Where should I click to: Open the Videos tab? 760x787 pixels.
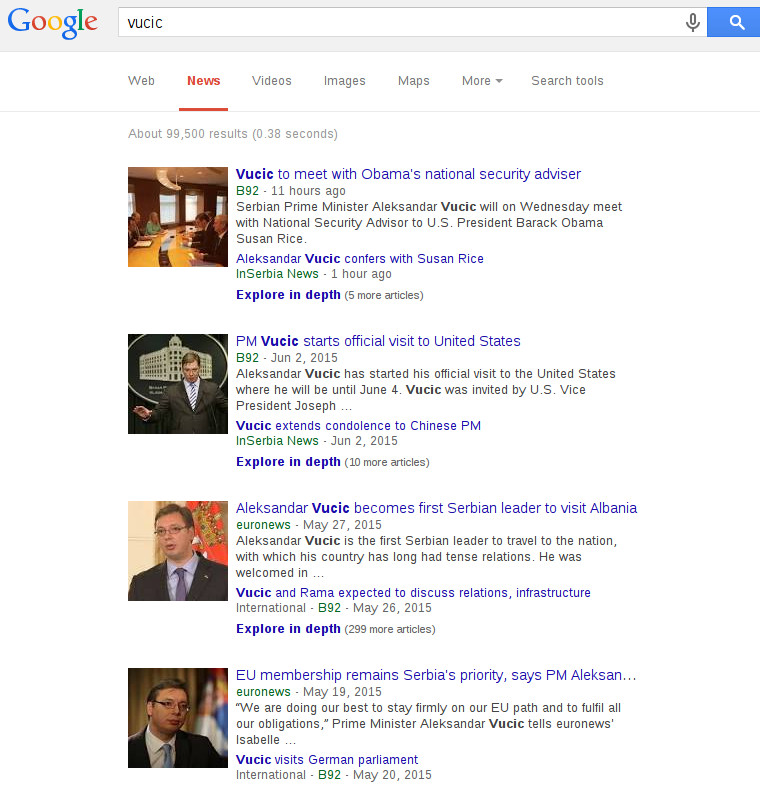(272, 81)
